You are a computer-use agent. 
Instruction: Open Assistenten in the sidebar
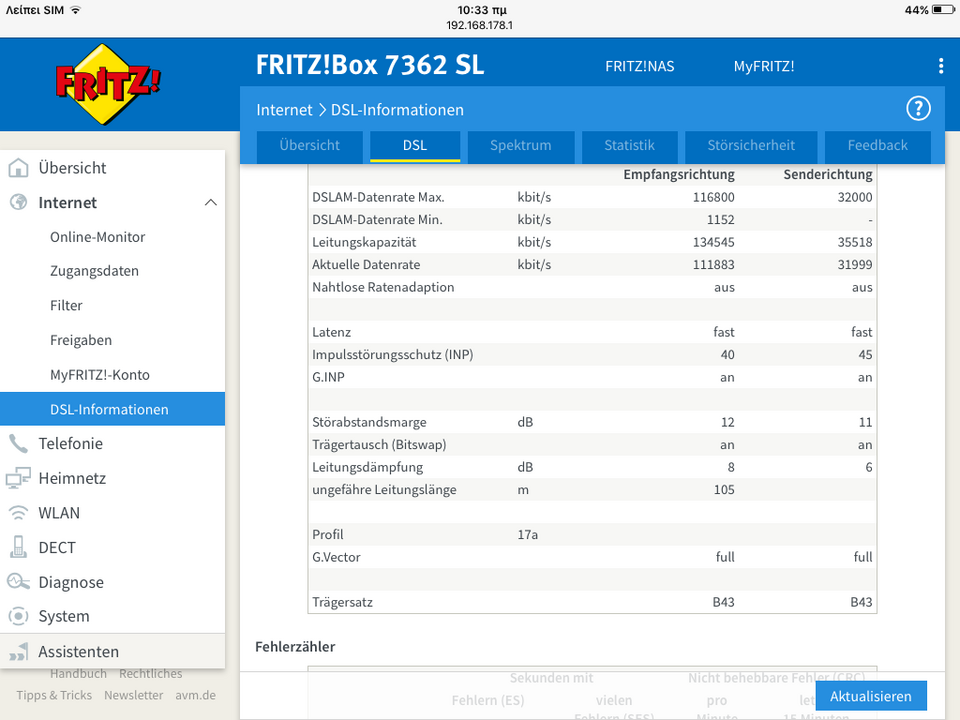pos(113,651)
